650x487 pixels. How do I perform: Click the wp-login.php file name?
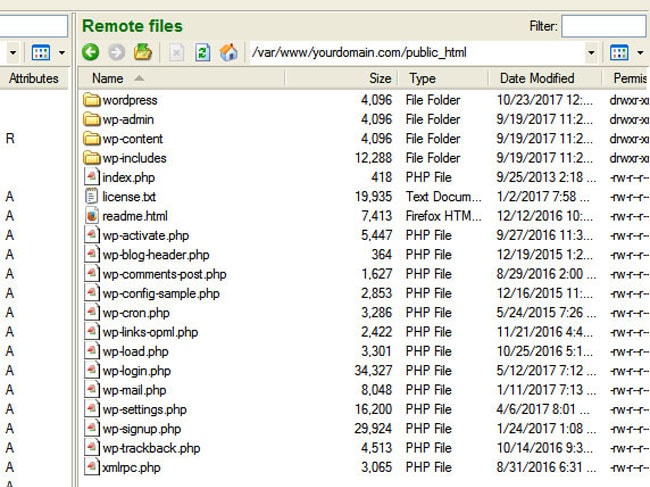tap(136, 371)
